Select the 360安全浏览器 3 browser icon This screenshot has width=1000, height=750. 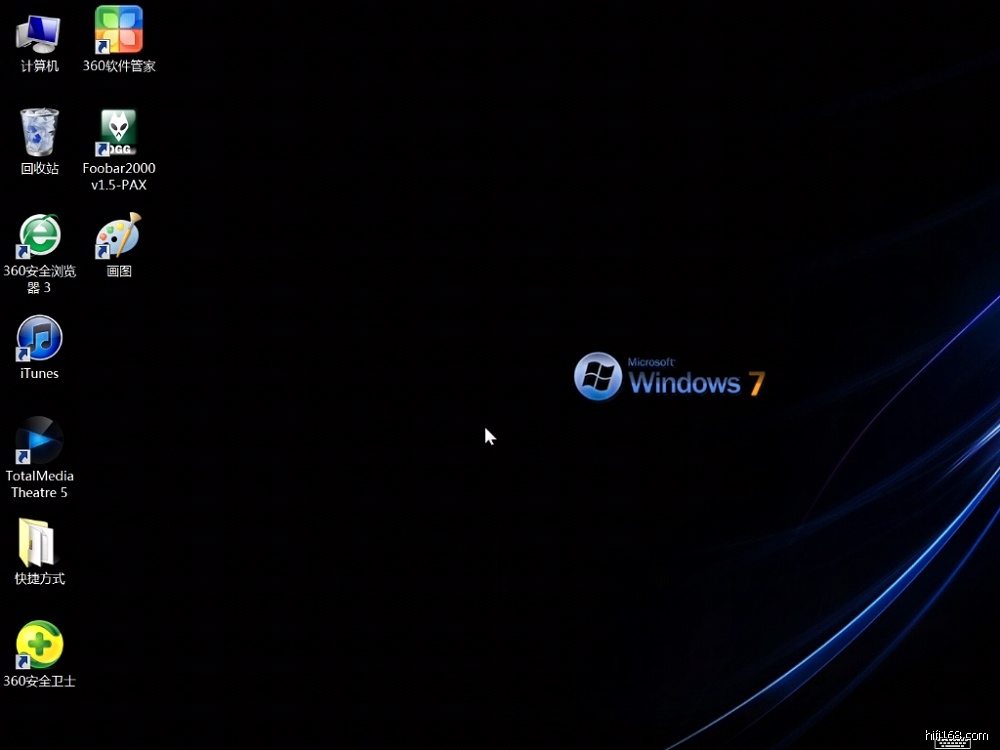[x=39, y=236]
